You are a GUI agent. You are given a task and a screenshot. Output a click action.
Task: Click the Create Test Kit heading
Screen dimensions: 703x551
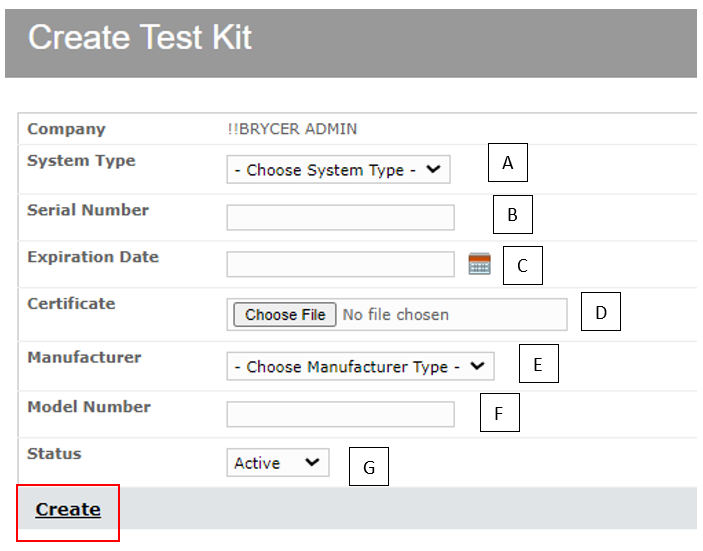pyautogui.click(x=140, y=38)
